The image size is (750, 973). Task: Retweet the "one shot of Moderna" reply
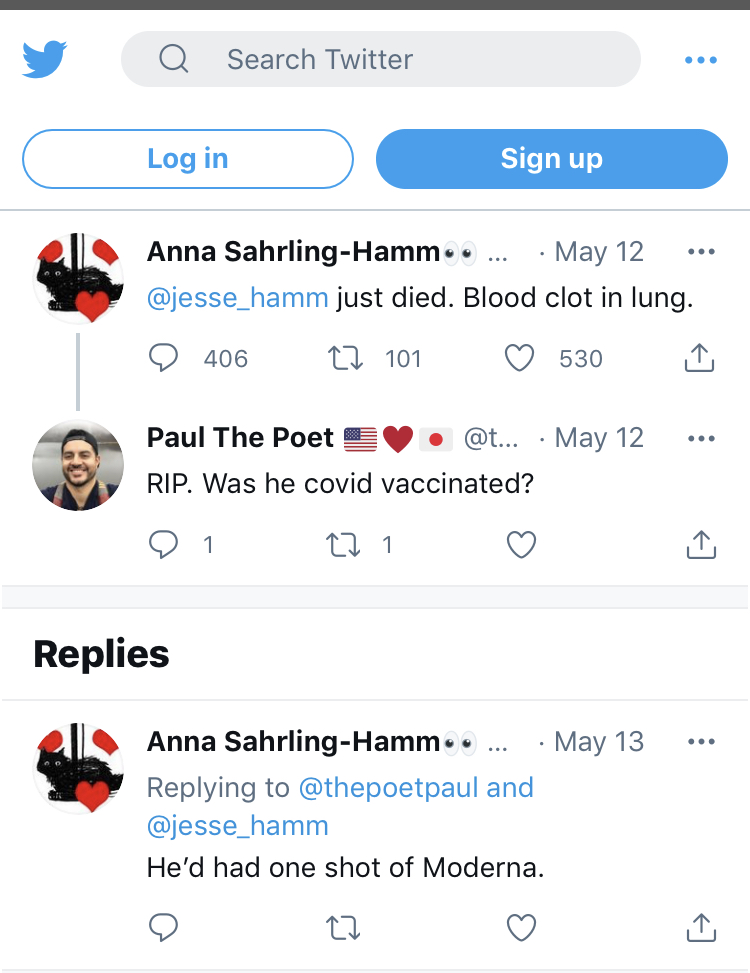344,928
